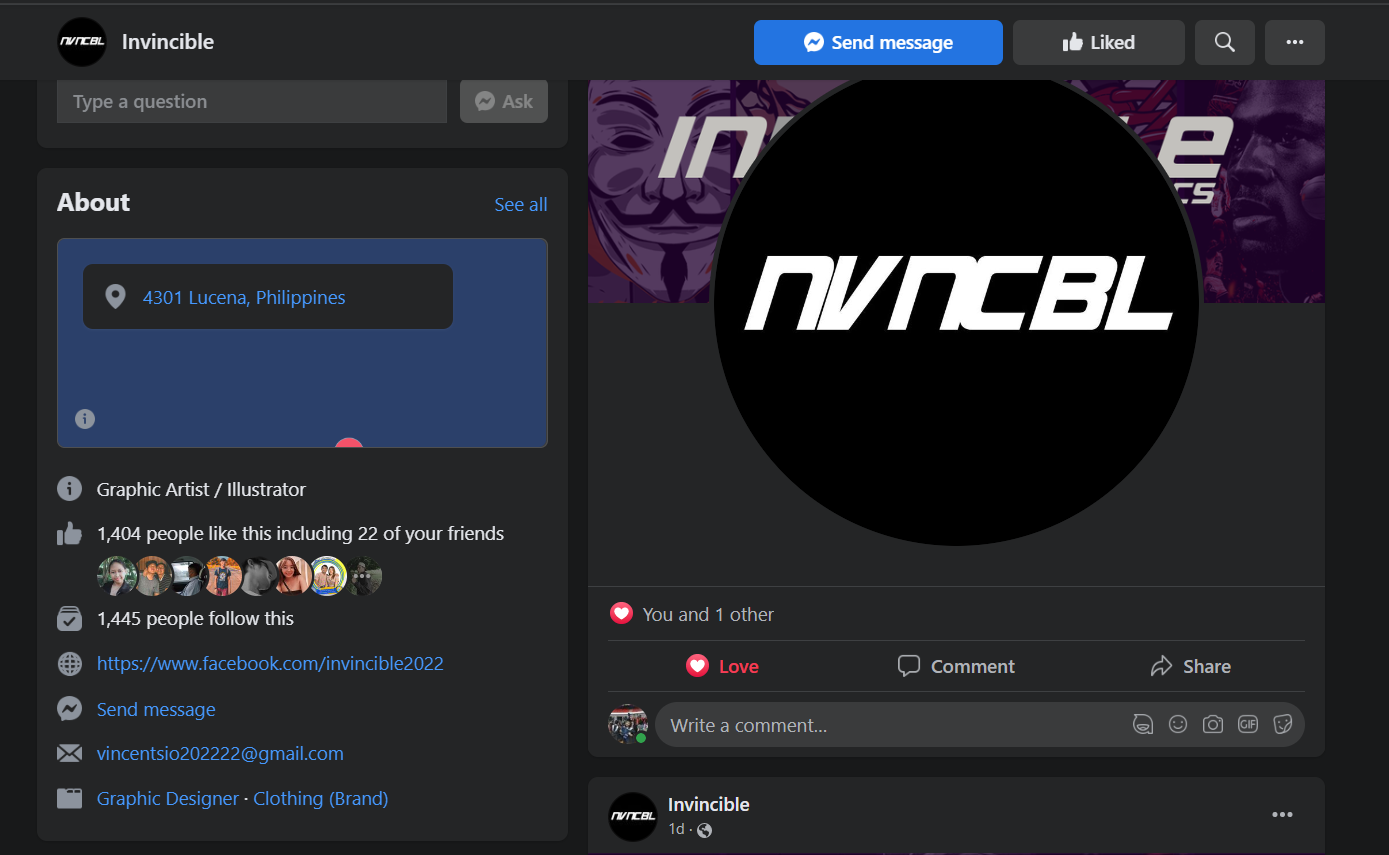
Task: Click the Comment button on the post
Action: [x=956, y=666]
